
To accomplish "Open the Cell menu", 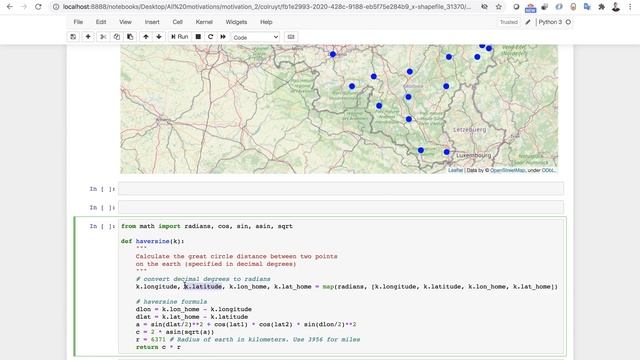I will point(178,22).
